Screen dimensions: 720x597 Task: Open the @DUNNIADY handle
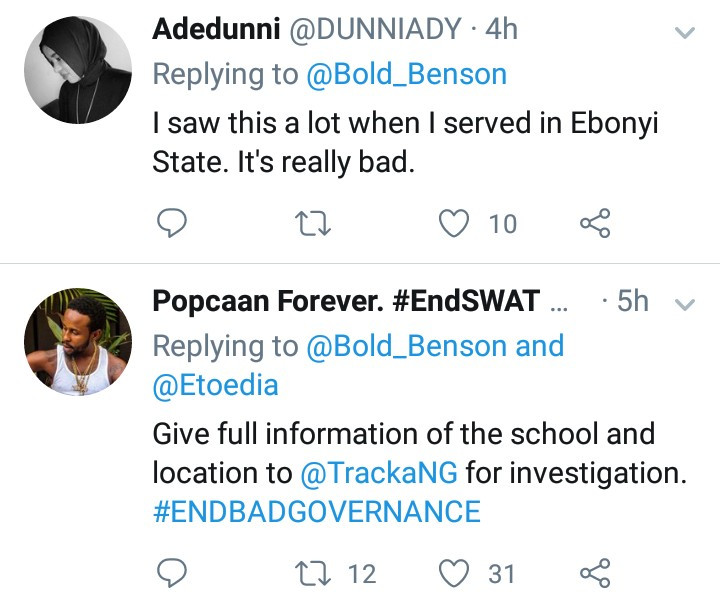coord(376,30)
